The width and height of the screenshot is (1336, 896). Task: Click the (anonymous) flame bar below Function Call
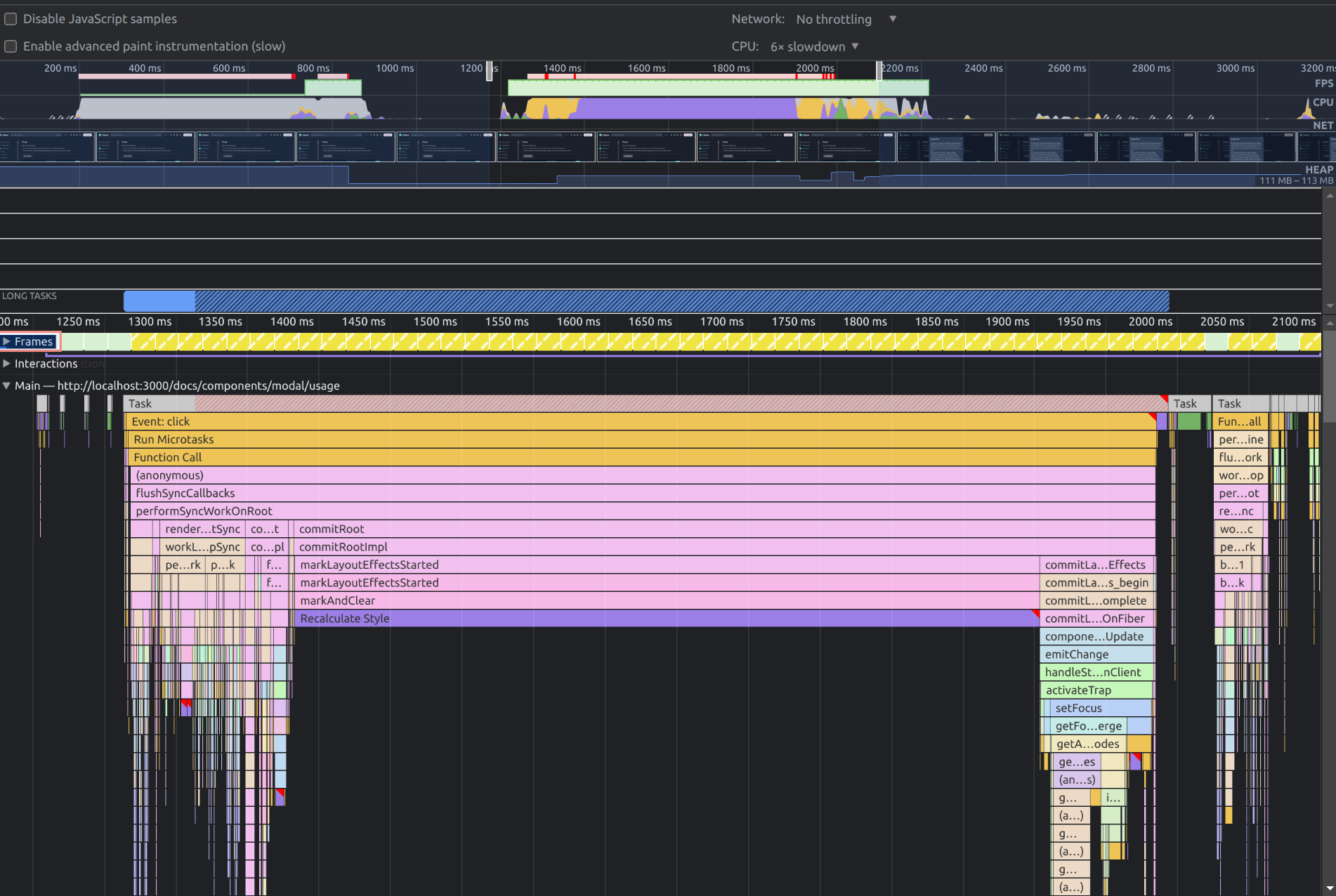coord(643,475)
